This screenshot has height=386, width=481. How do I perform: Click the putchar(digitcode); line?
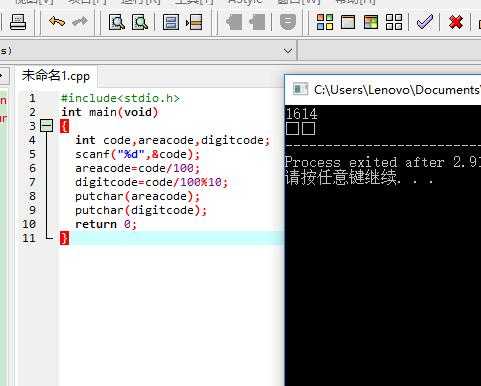[141, 210]
